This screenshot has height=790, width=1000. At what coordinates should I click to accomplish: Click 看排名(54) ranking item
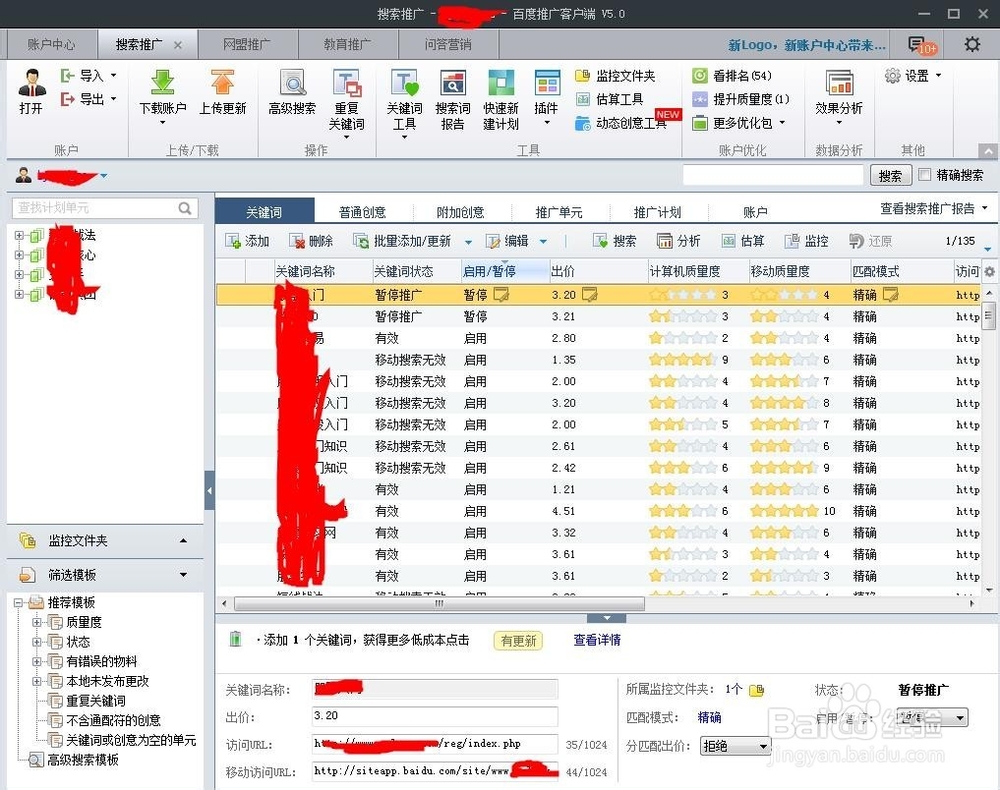click(x=732, y=76)
